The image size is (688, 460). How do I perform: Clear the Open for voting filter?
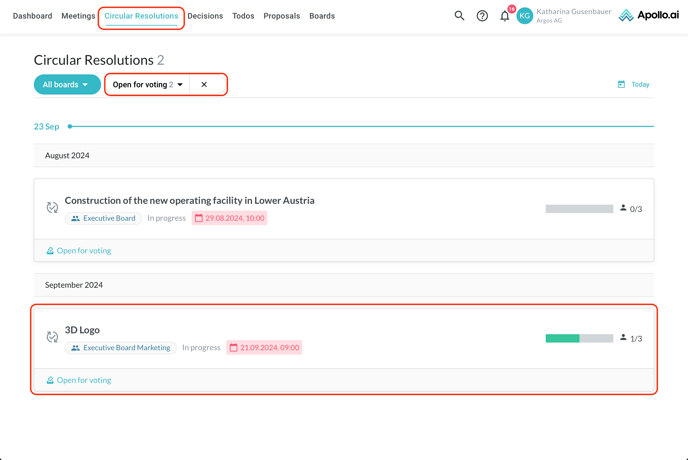(204, 85)
